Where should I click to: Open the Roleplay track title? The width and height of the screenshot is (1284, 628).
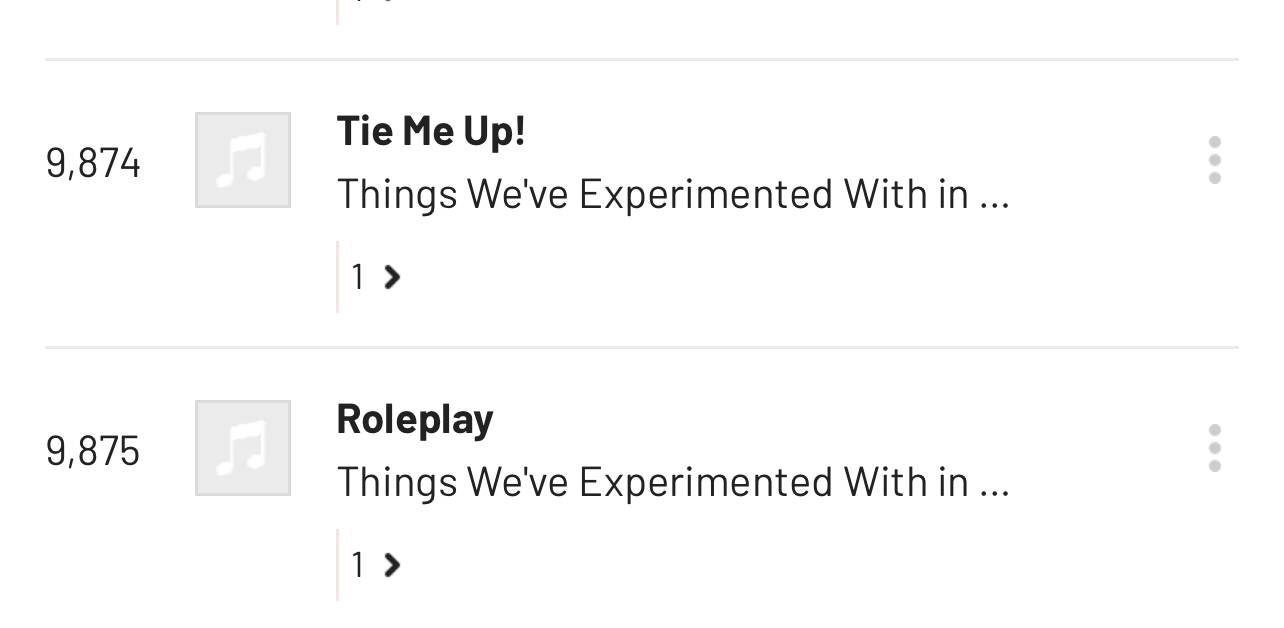415,419
